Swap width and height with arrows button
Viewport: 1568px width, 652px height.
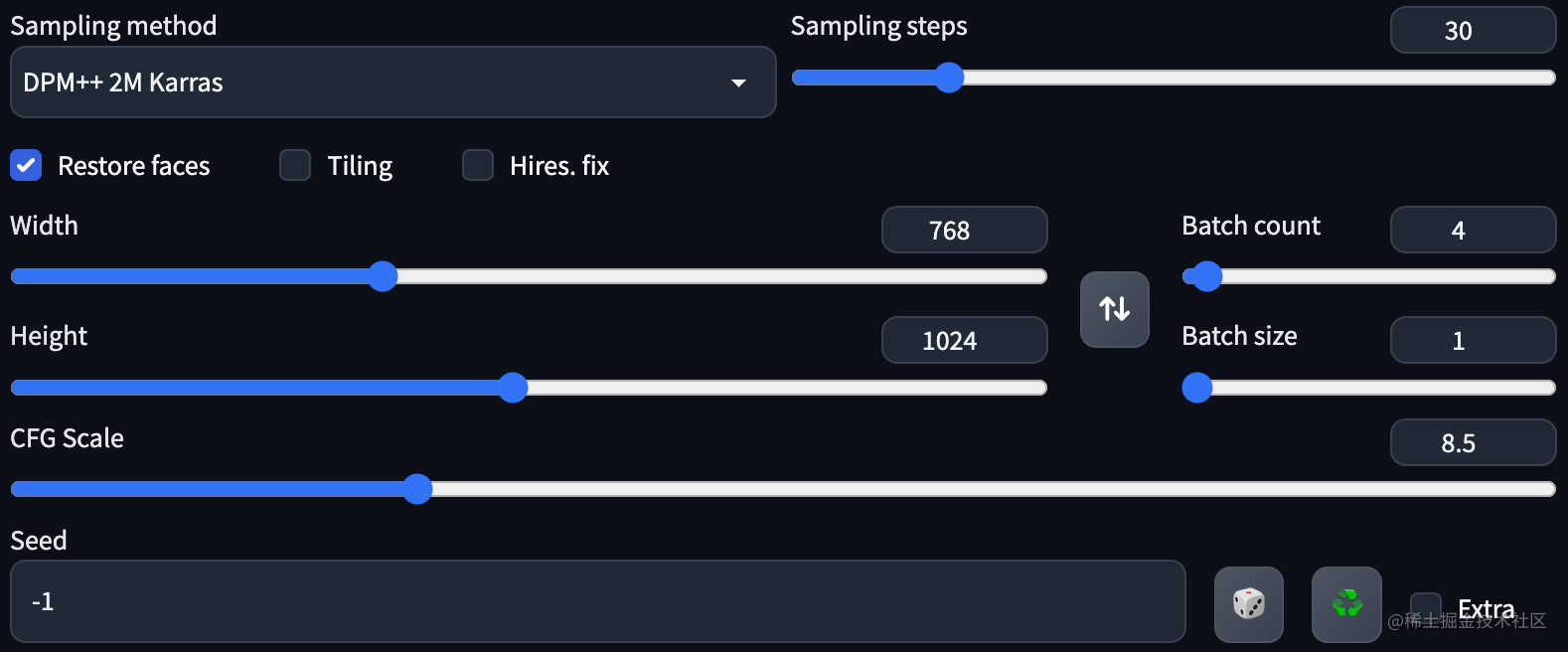1114,309
